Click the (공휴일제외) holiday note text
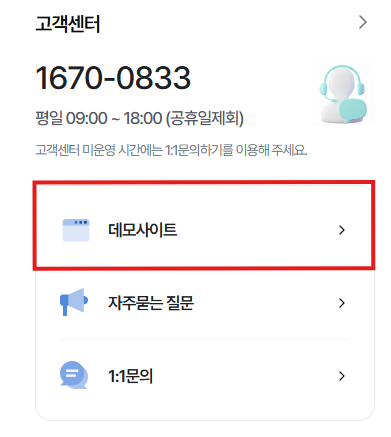The width and height of the screenshot is (391, 437). (x=205, y=118)
